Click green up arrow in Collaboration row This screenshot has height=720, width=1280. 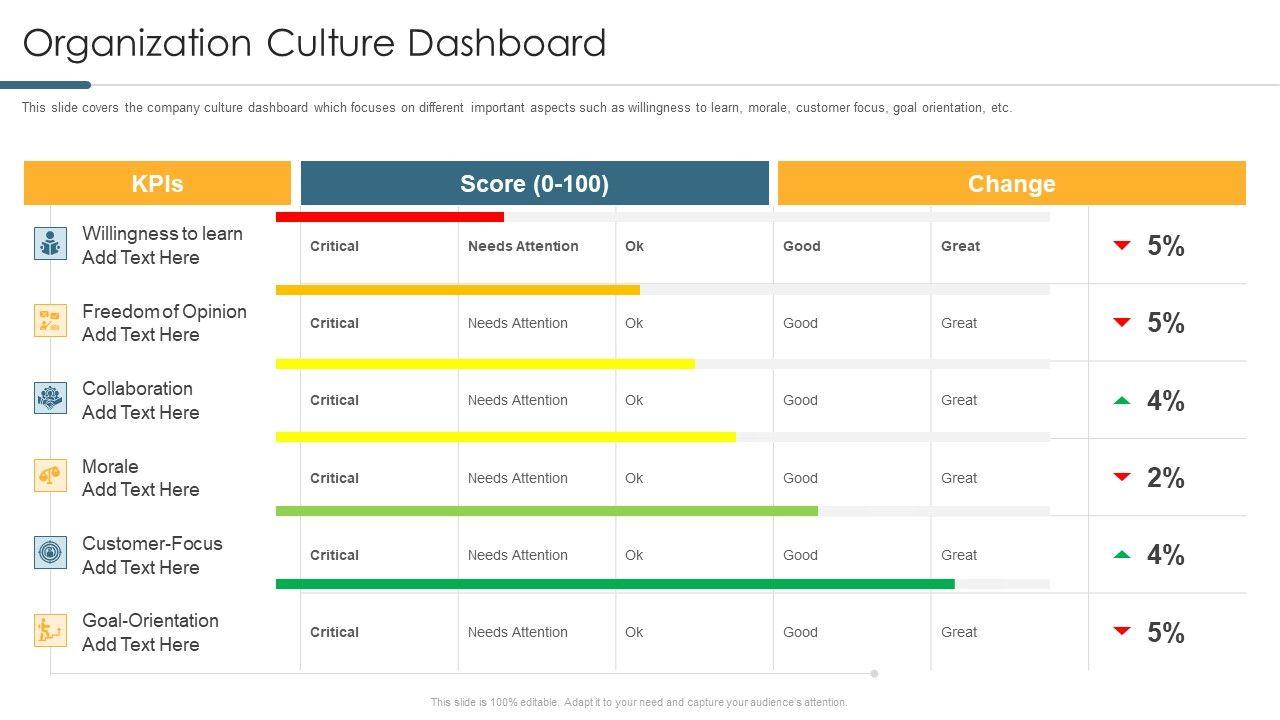click(1122, 400)
